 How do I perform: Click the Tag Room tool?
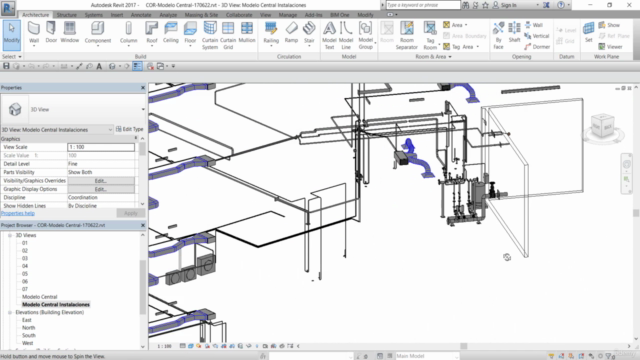pos(430,36)
